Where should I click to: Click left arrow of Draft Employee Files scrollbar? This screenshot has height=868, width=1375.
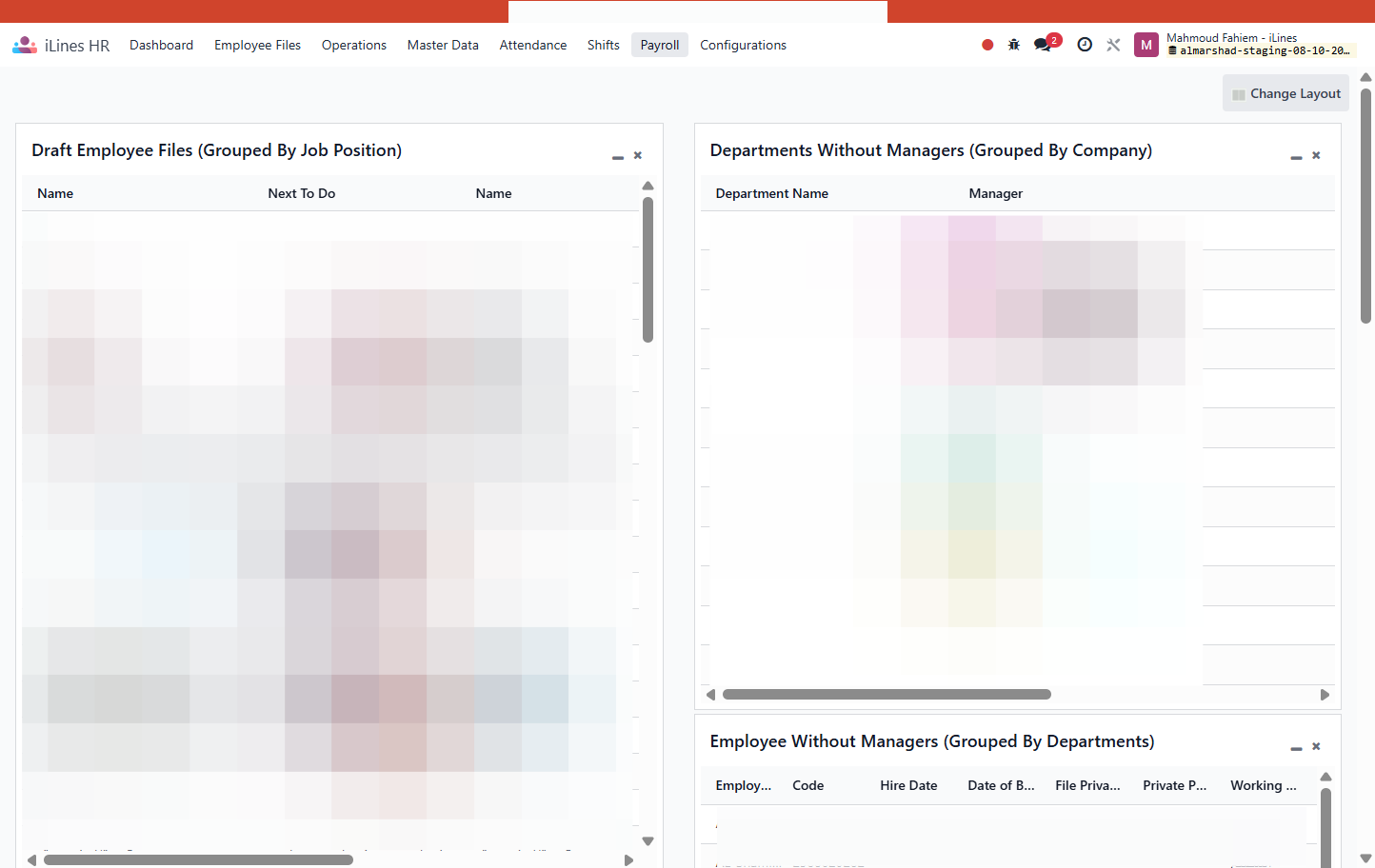31,860
